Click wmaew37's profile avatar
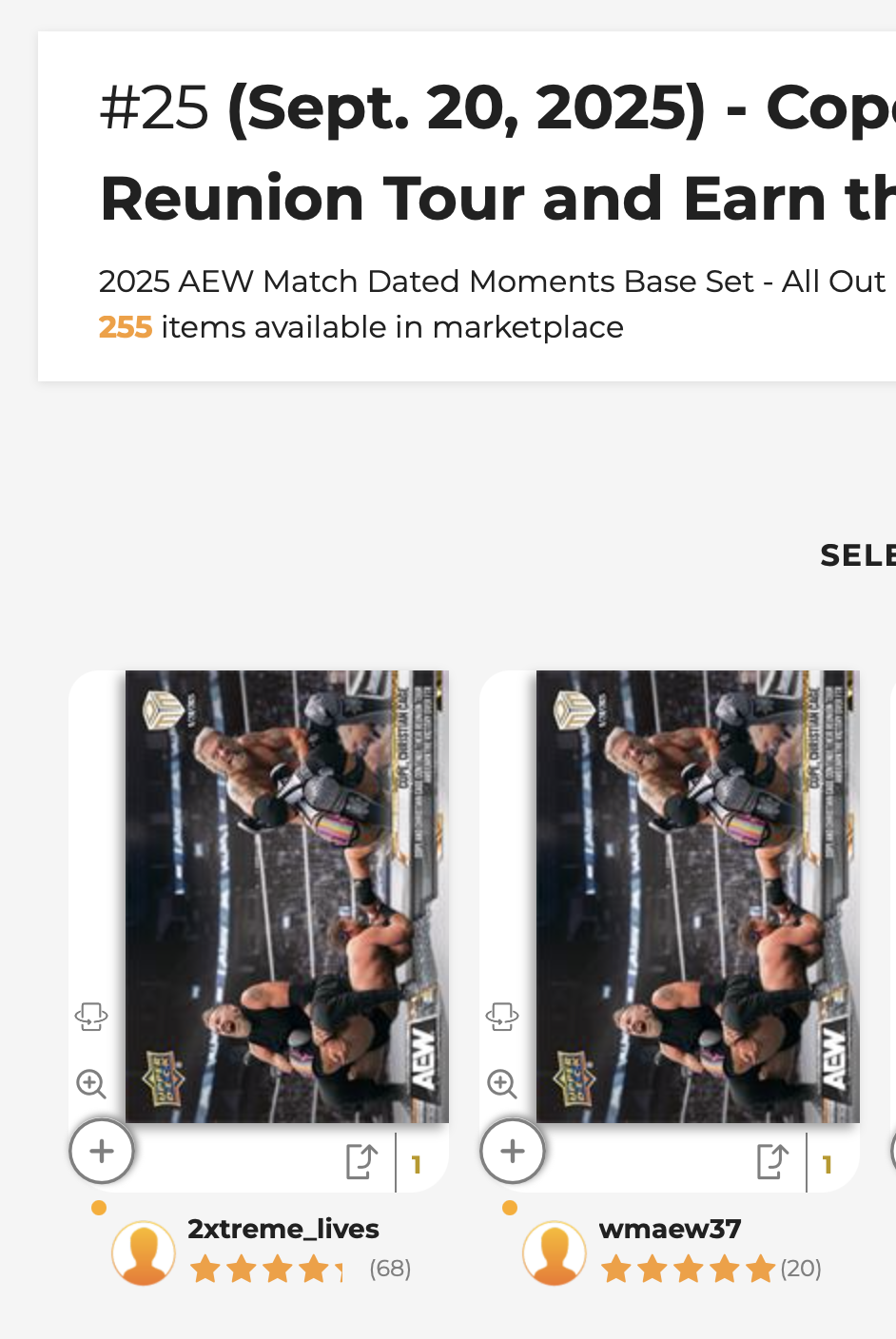Viewport: 896px width, 1339px height. (555, 1252)
